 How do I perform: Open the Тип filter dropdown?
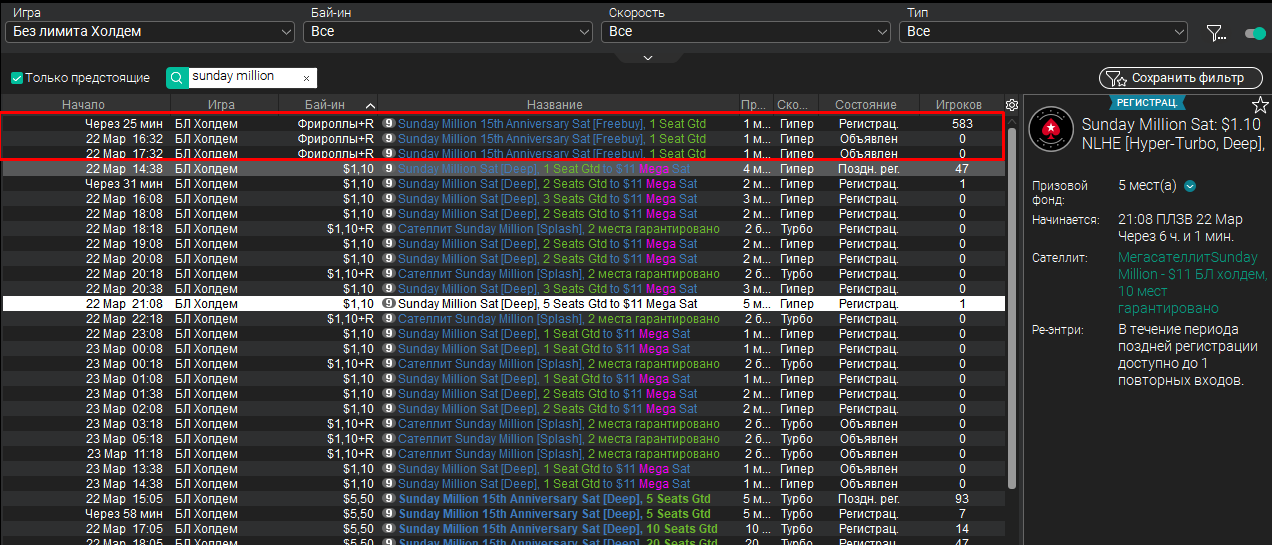1043,32
